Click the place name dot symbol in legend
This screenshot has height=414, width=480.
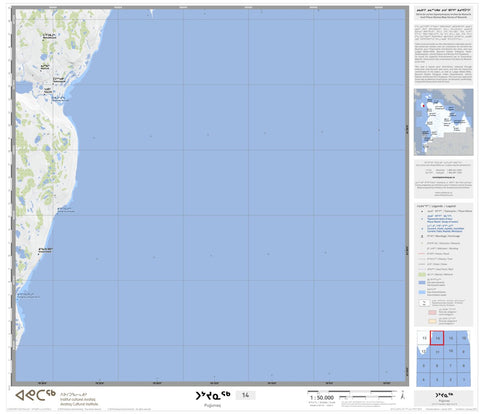[422, 211]
